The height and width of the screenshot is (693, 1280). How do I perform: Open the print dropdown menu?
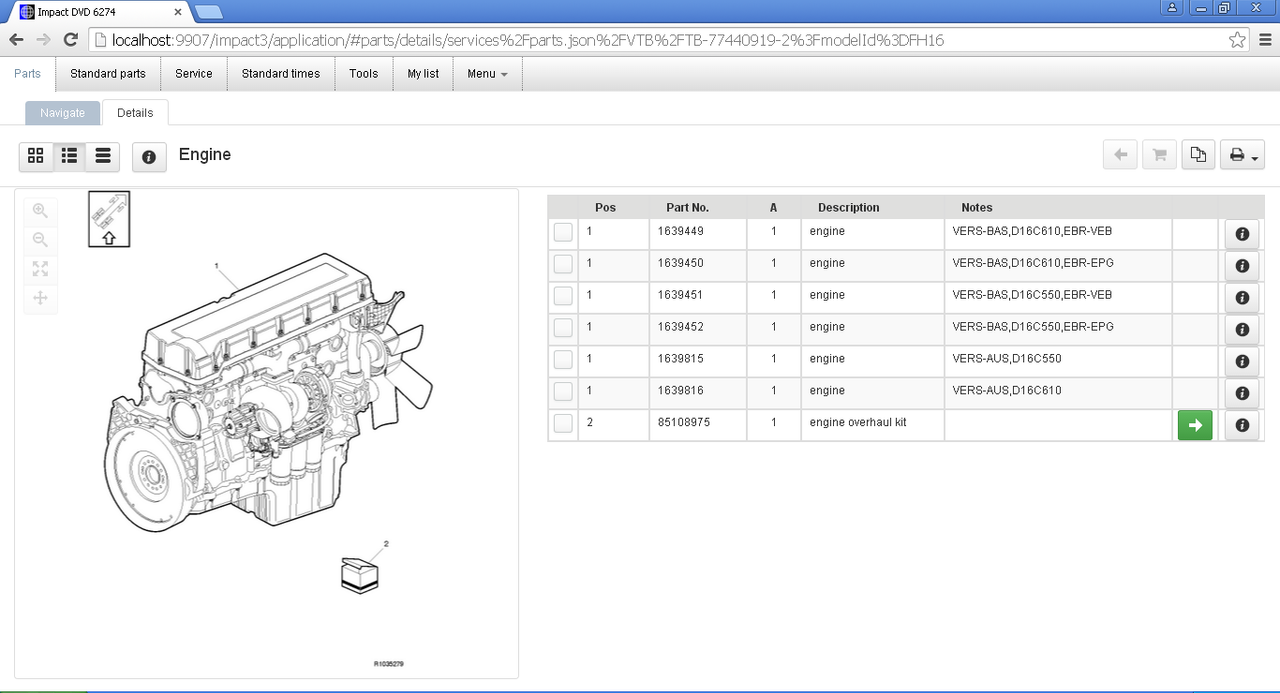[x=1242, y=155]
